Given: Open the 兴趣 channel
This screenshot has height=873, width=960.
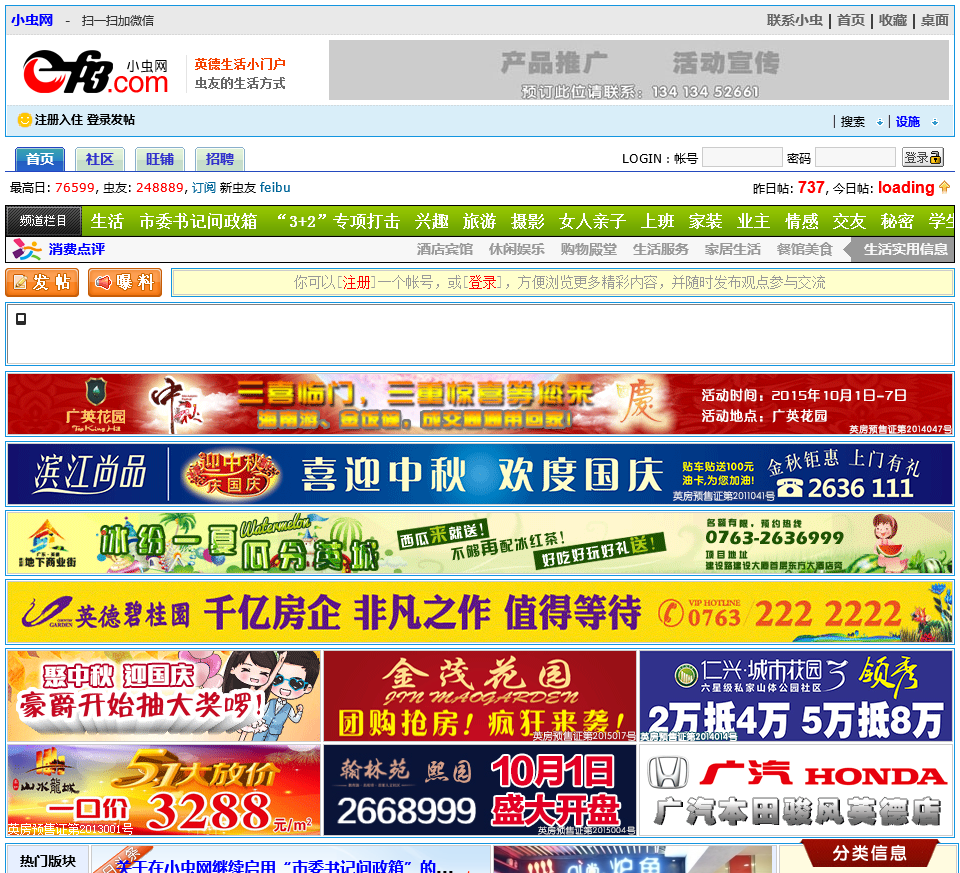Looking at the screenshot, I should pyautogui.click(x=432, y=221).
